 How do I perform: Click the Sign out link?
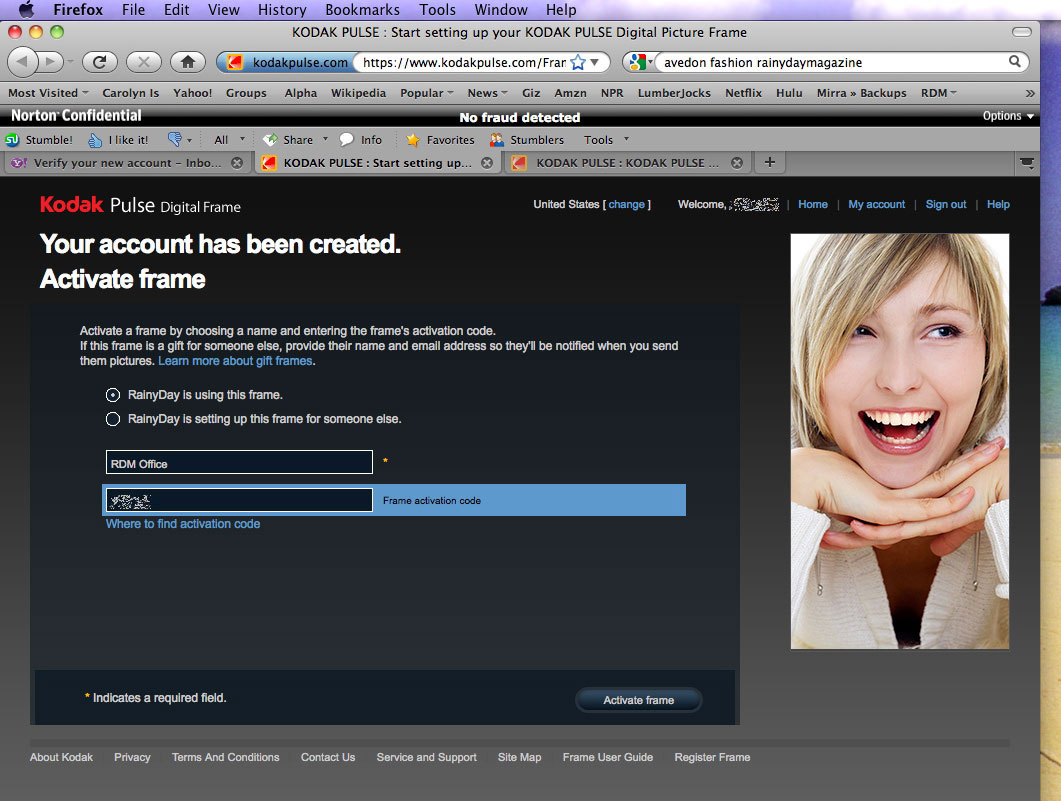(946, 204)
